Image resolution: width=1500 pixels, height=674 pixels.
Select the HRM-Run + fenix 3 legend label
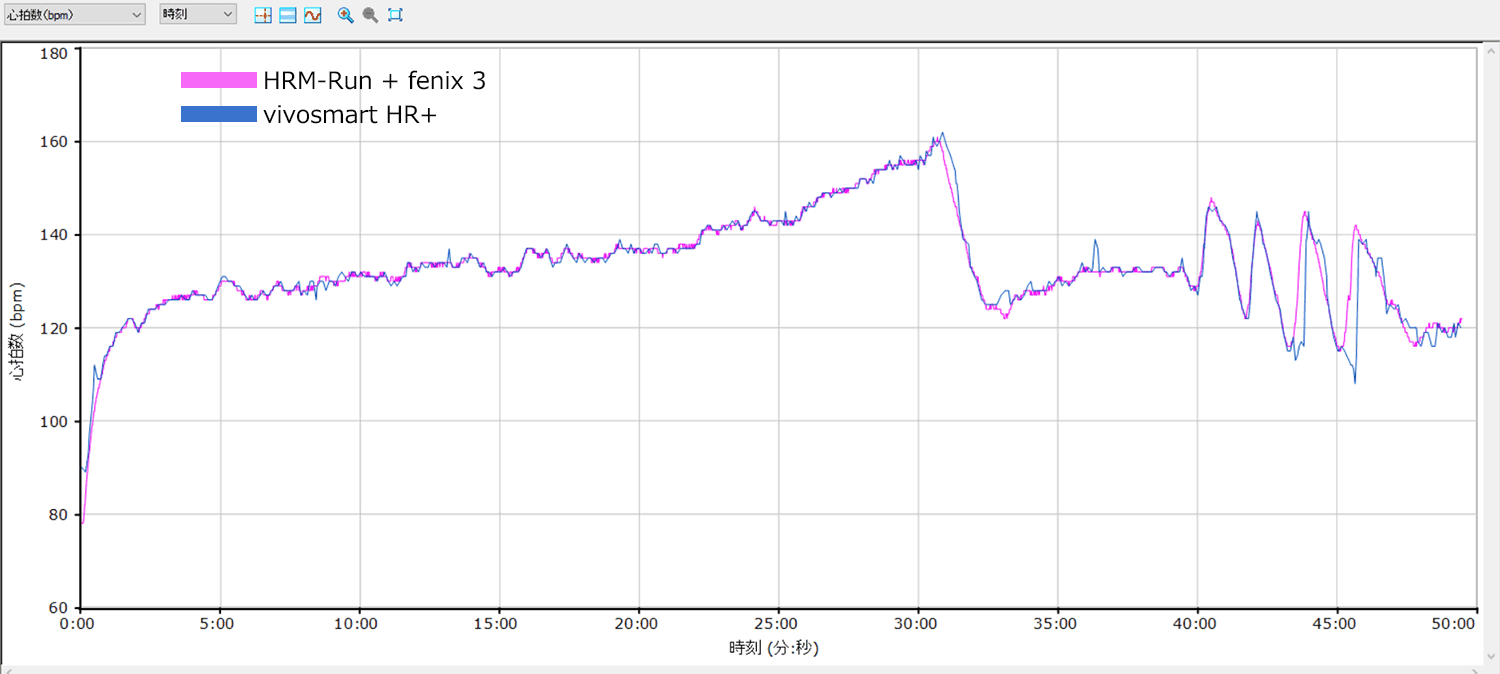click(375, 81)
